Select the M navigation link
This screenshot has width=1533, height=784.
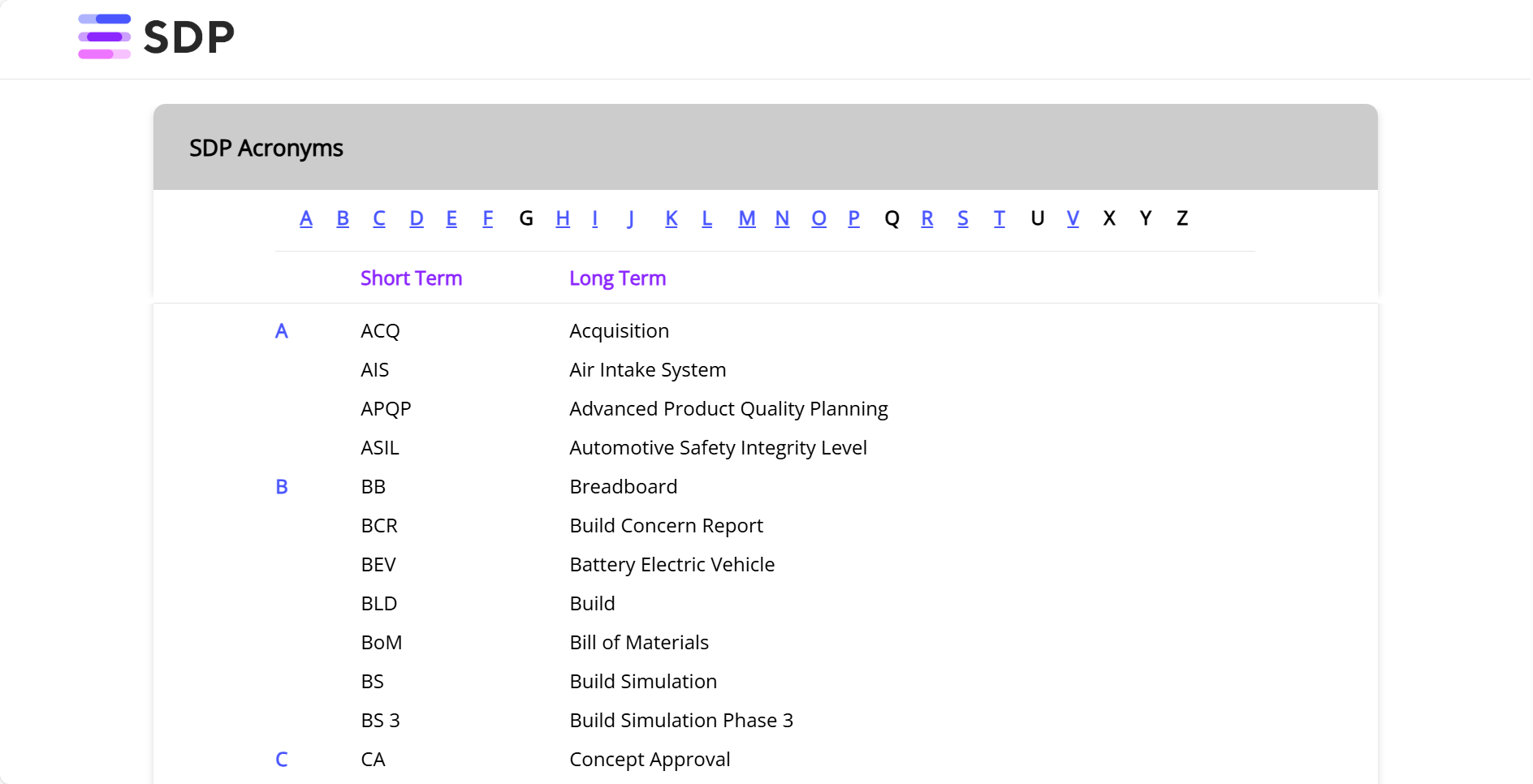pyautogui.click(x=746, y=218)
